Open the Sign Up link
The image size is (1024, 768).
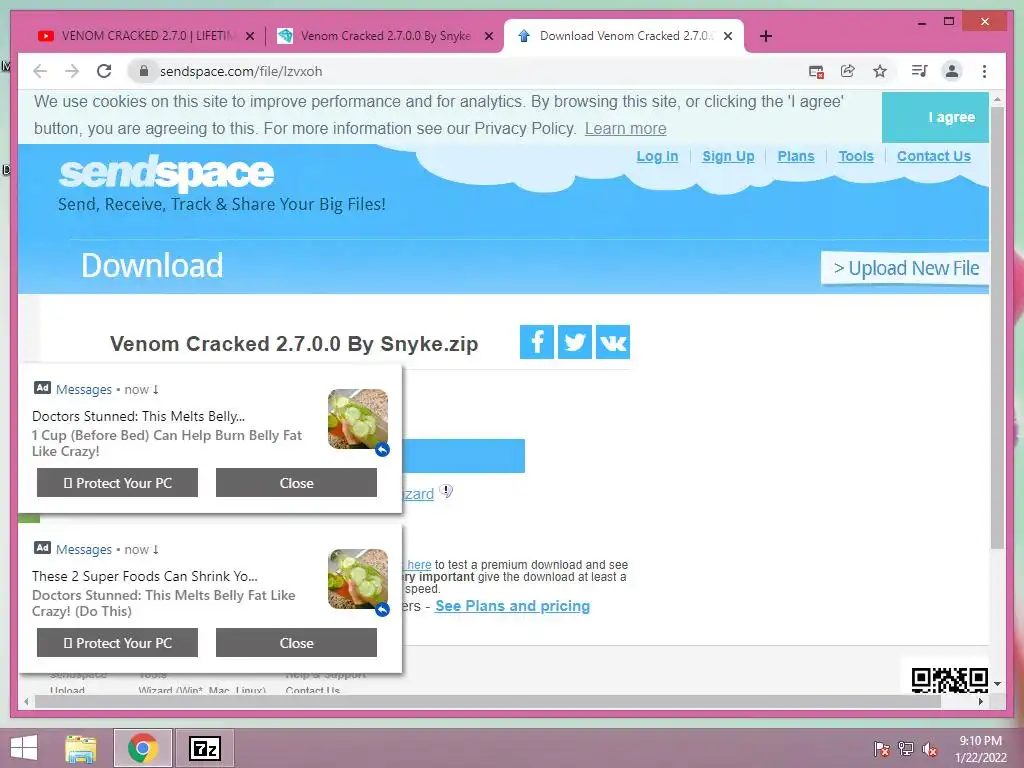(x=728, y=156)
